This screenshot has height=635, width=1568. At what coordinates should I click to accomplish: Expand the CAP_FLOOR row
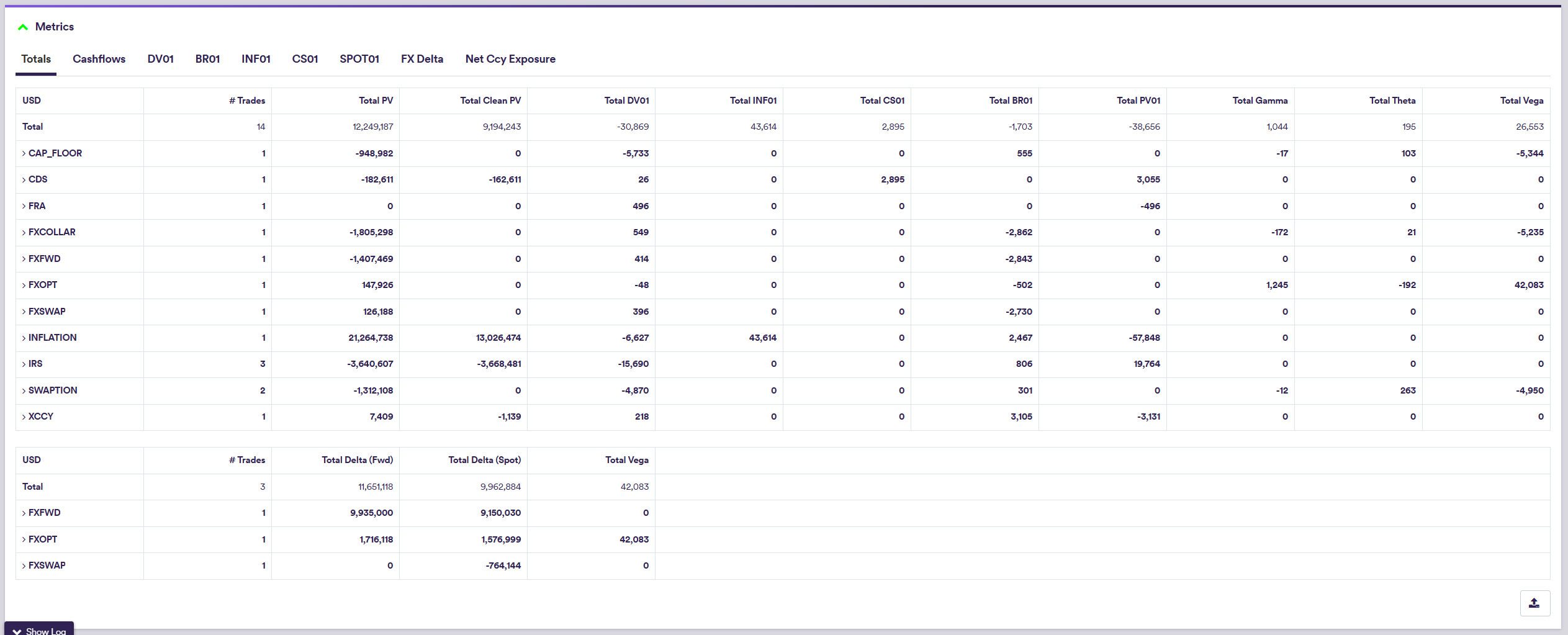24,153
